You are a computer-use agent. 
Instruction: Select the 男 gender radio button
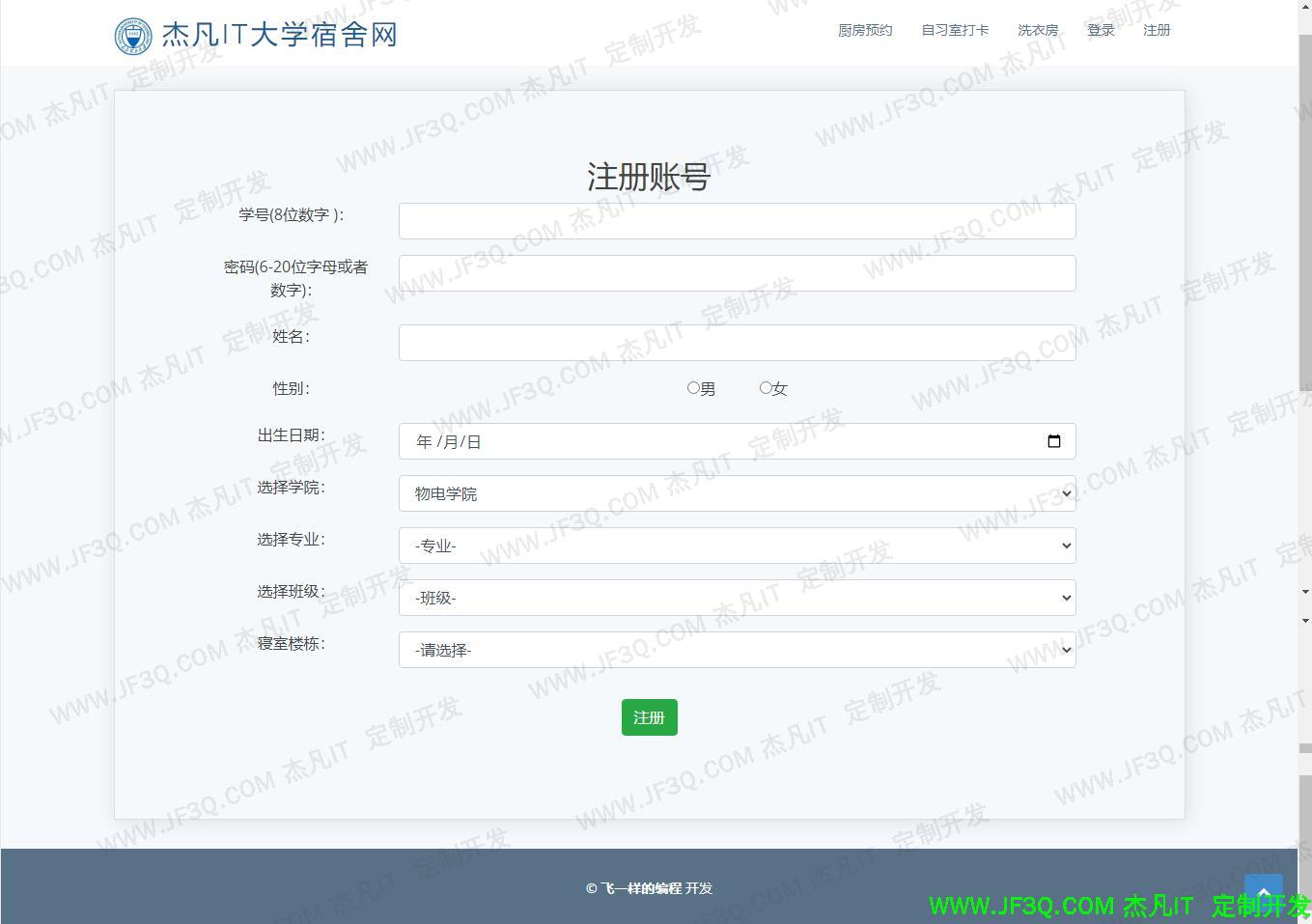[693, 388]
